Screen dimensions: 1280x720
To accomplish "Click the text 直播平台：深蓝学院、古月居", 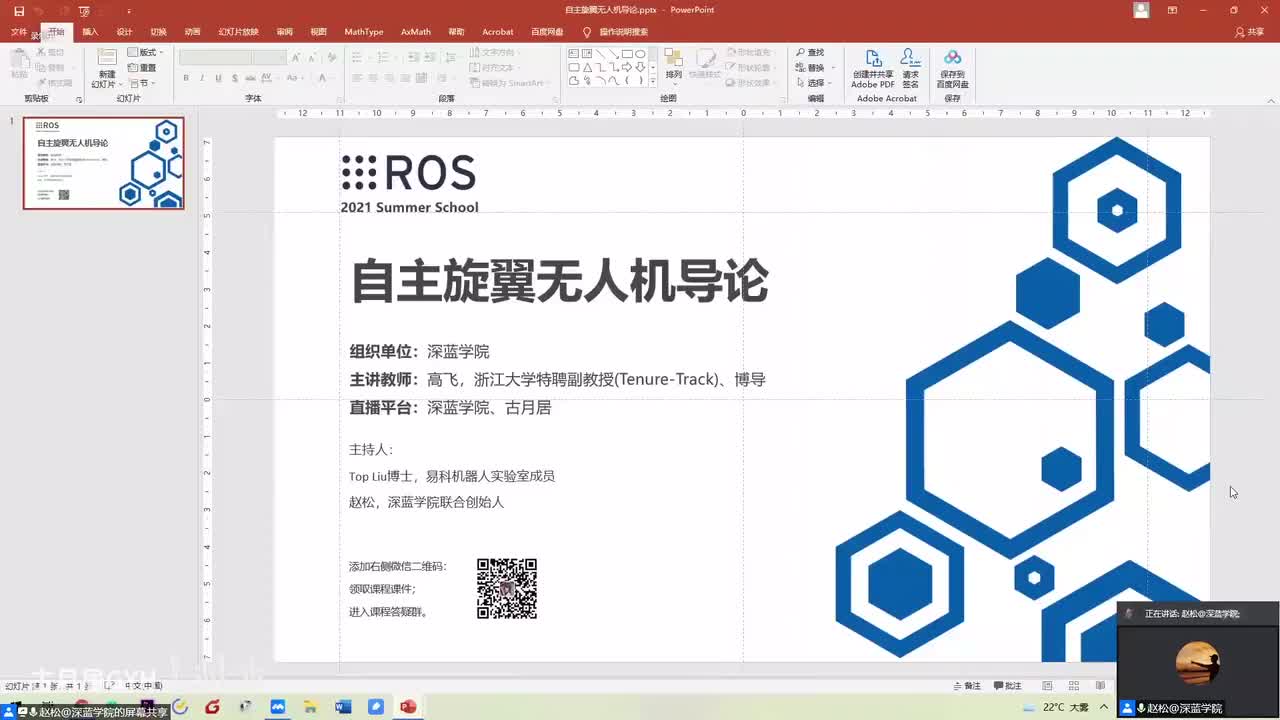I will pos(450,408).
